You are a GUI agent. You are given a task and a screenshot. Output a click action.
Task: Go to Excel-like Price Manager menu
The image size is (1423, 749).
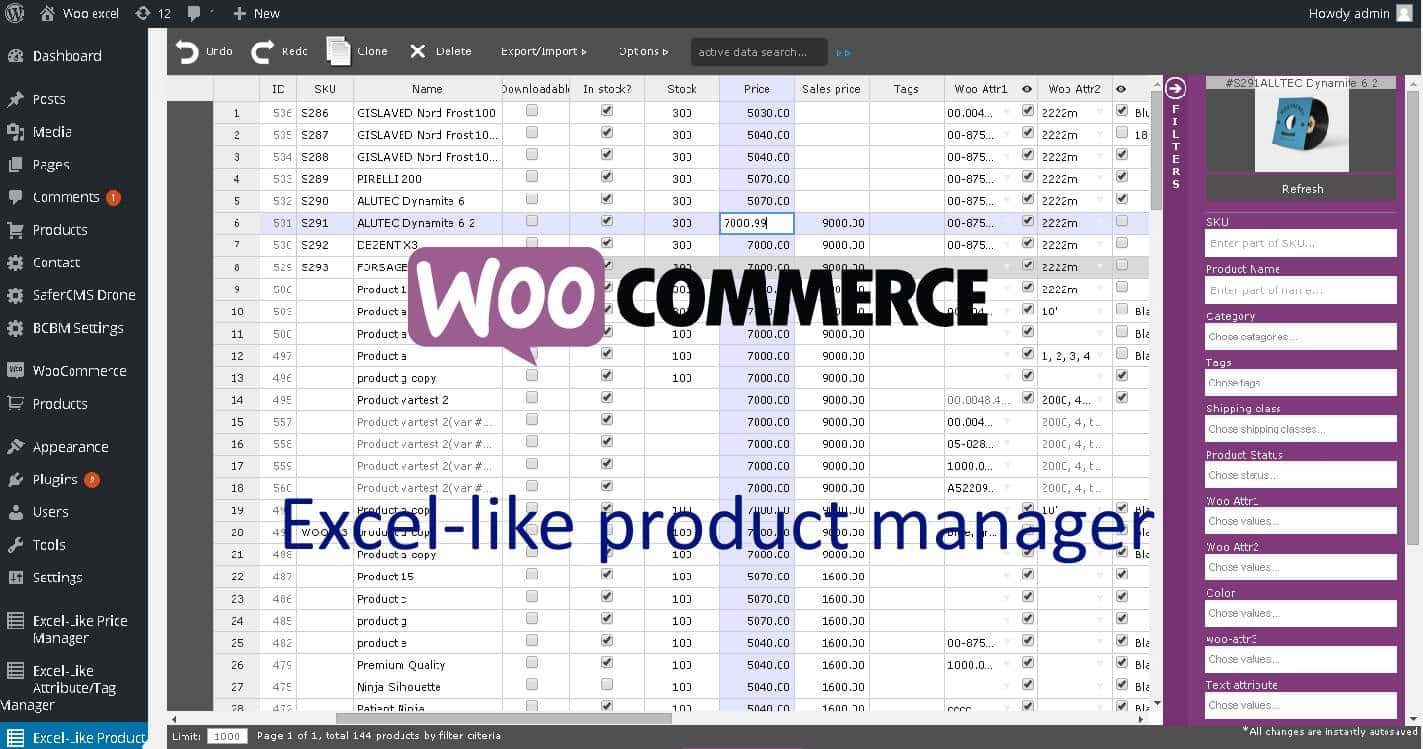(x=79, y=629)
